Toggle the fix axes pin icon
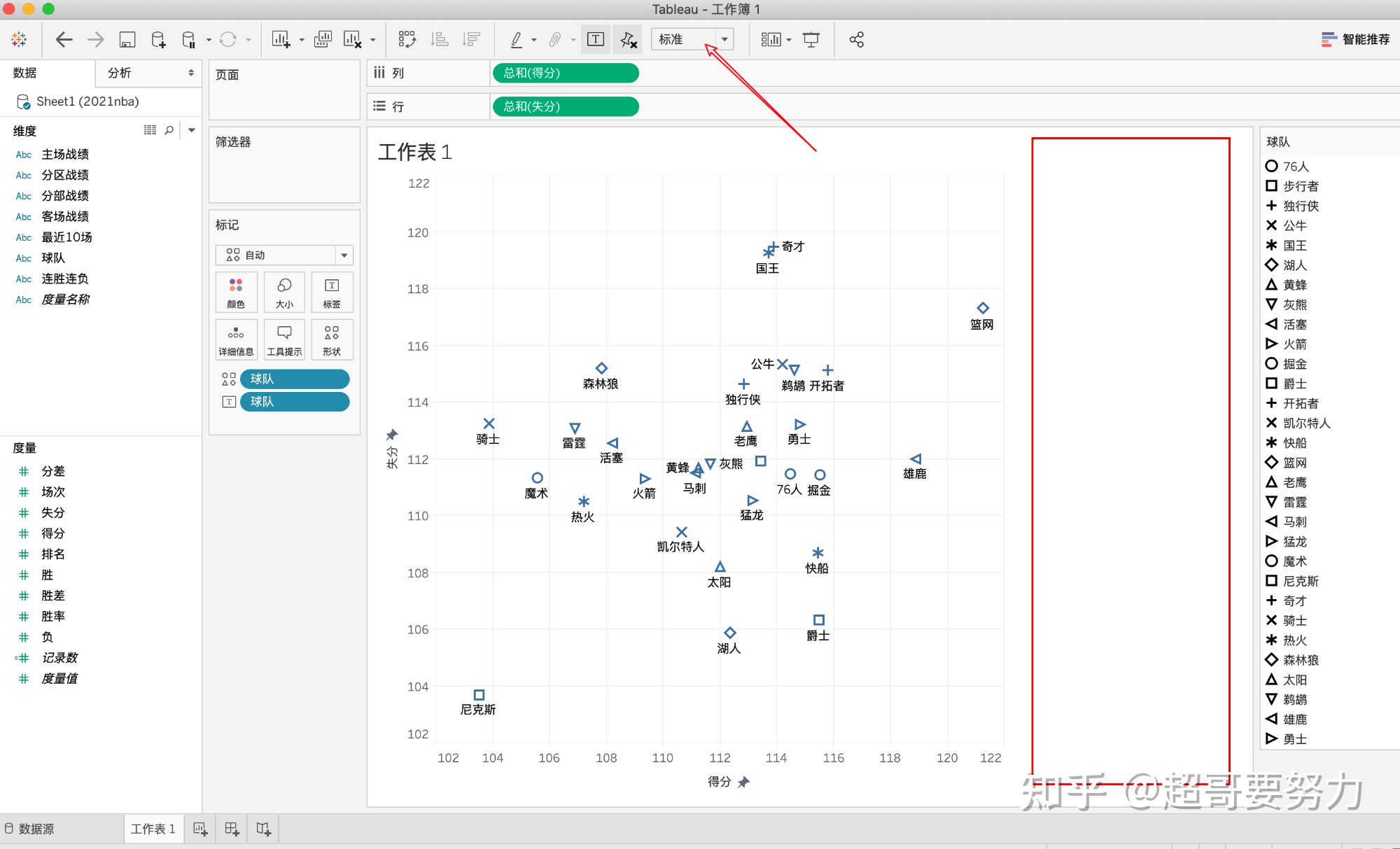Image resolution: width=1400 pixels, height=849 pixels. tap(629, 39)
